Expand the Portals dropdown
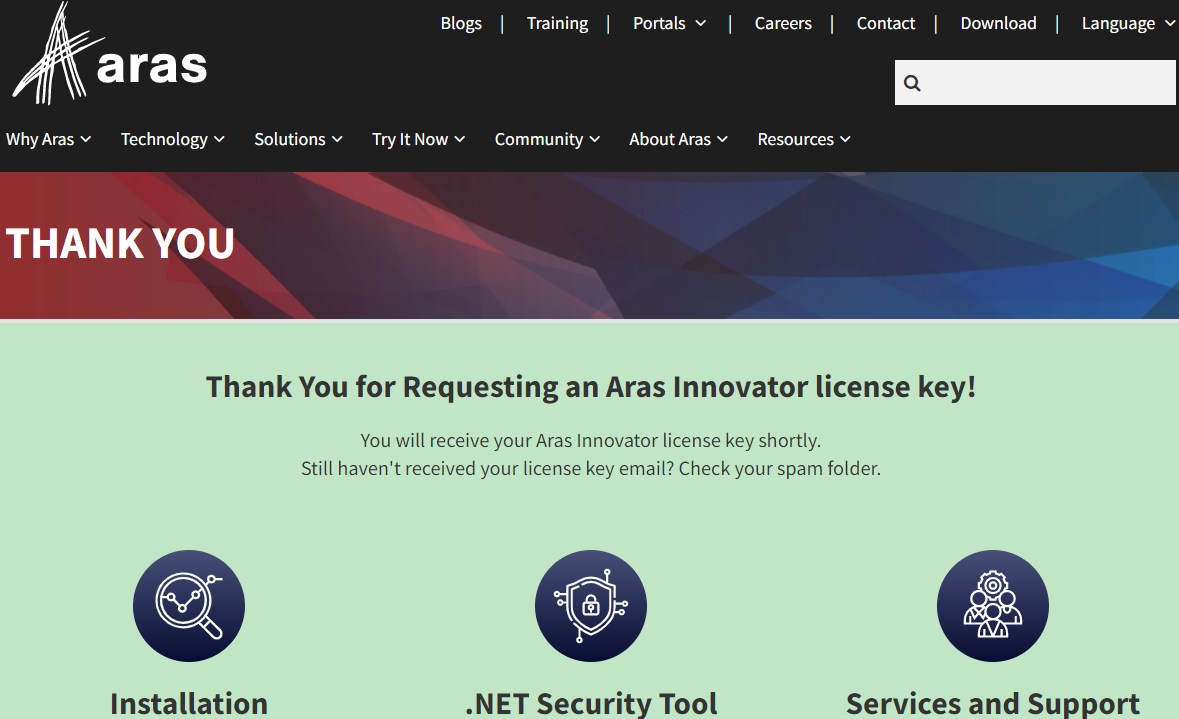 point(669,23)
